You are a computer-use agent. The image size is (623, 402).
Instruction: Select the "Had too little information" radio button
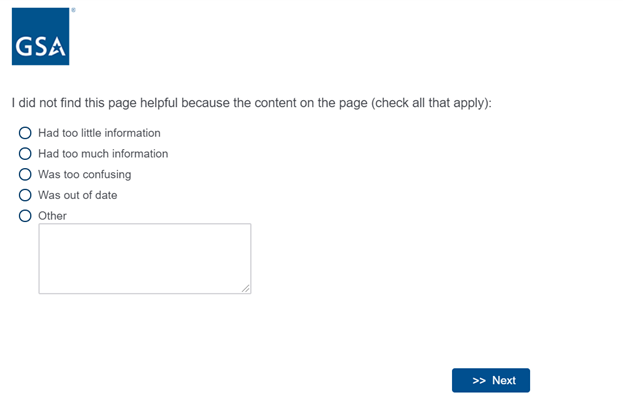26,133
